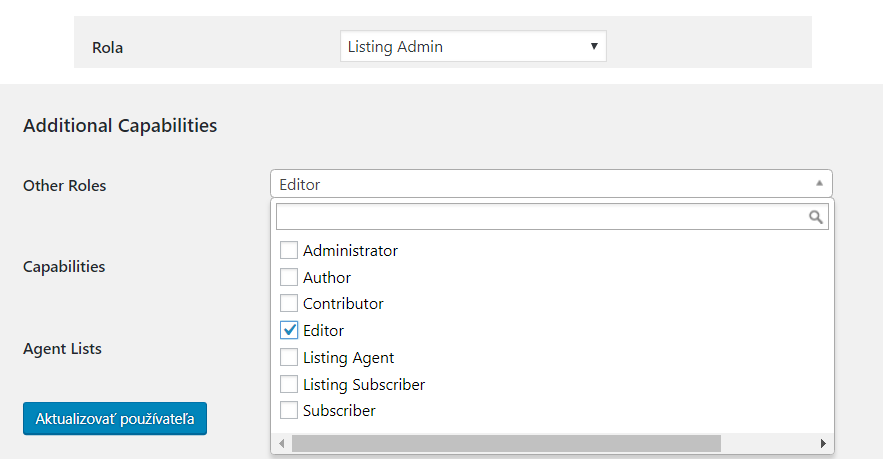Click the Other Roles select box showing Editor
This screenshot has height=459, width=883.
(x=551, y=184)
